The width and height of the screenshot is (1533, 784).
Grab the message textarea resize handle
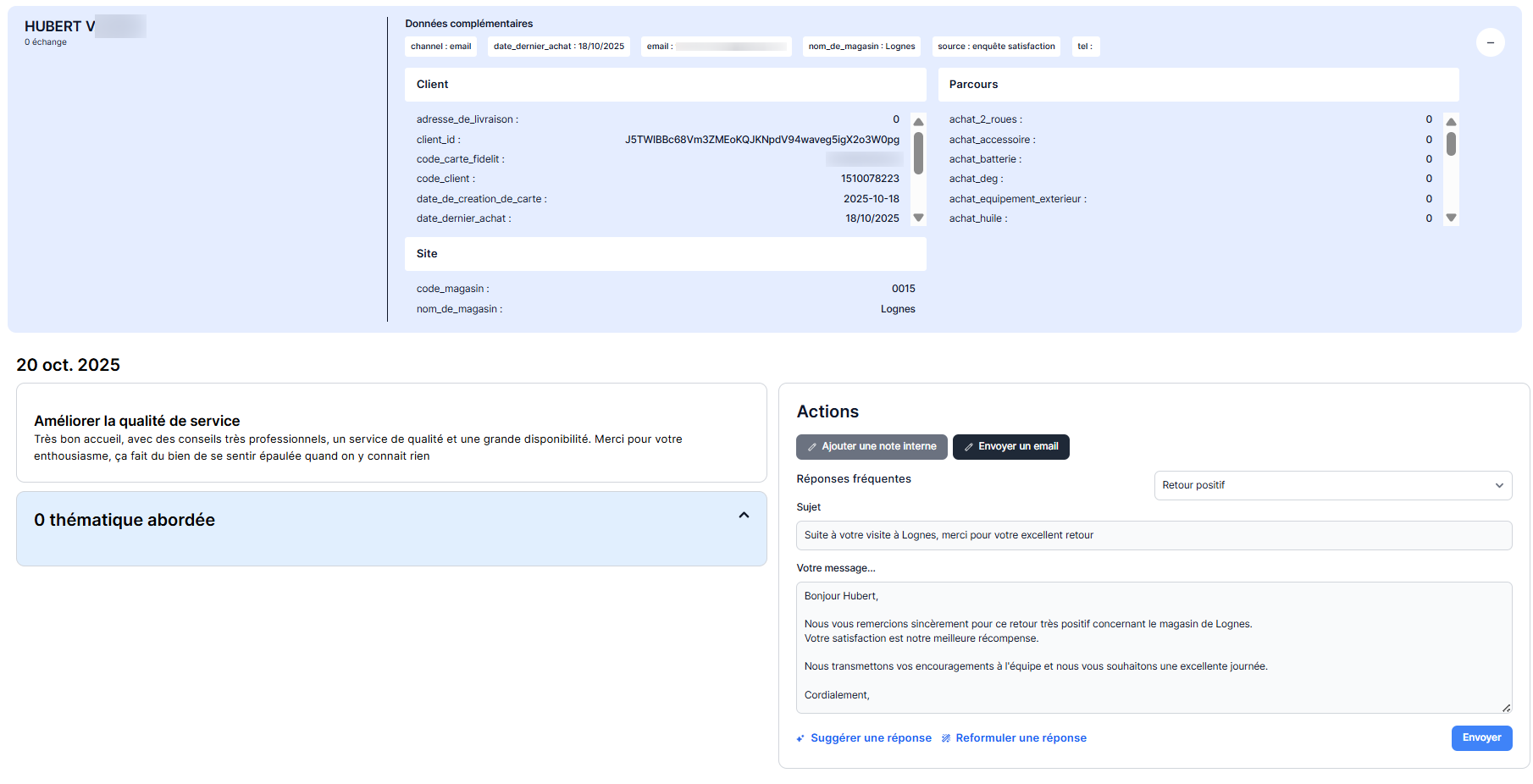[1506, 708]
